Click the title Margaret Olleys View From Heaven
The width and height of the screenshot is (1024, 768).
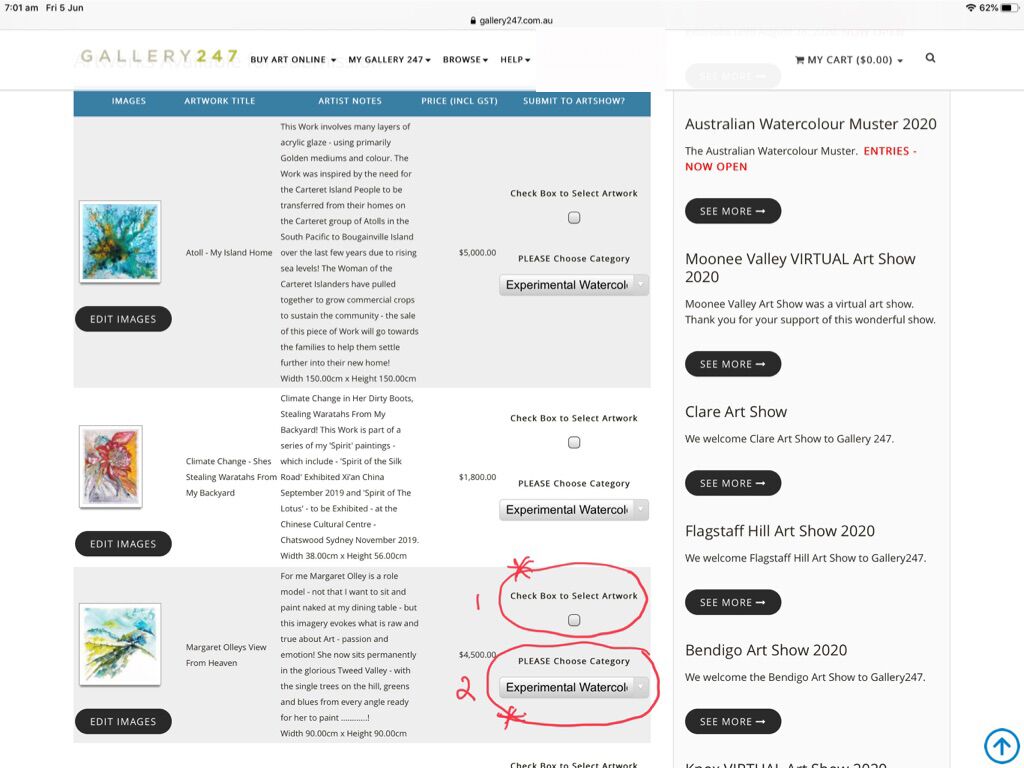pyautogui.click(x=226, y=655)
